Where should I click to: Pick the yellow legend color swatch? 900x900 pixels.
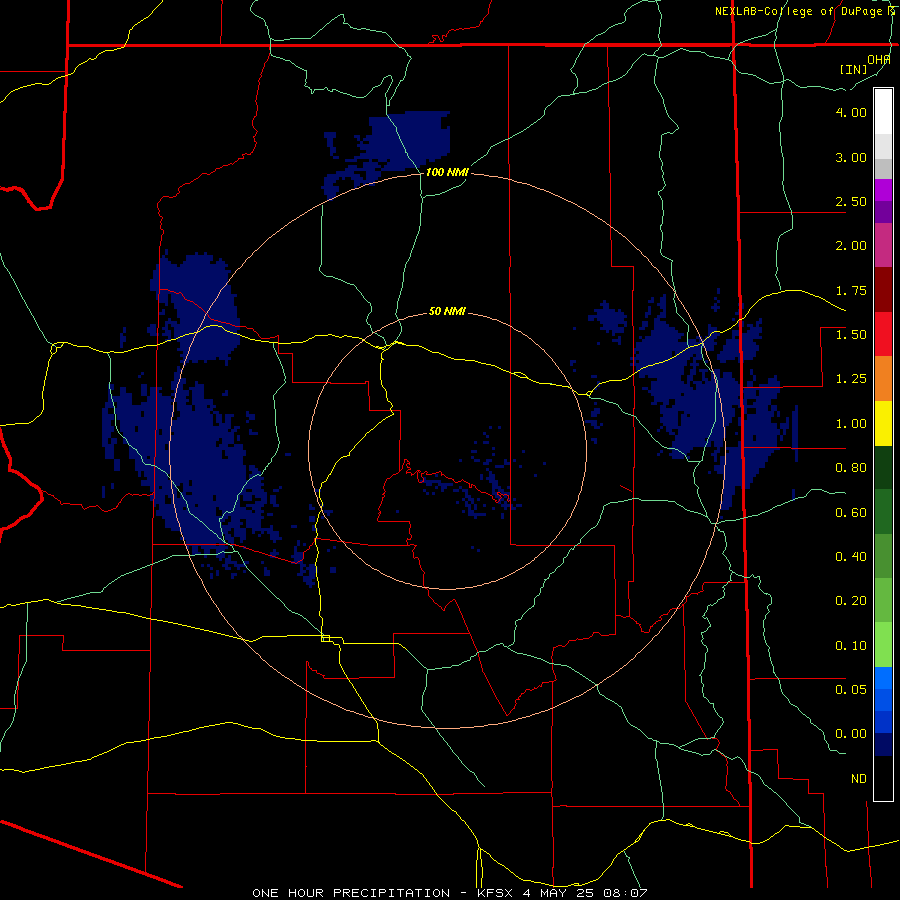pyautogui.click(x=883, y=423)
